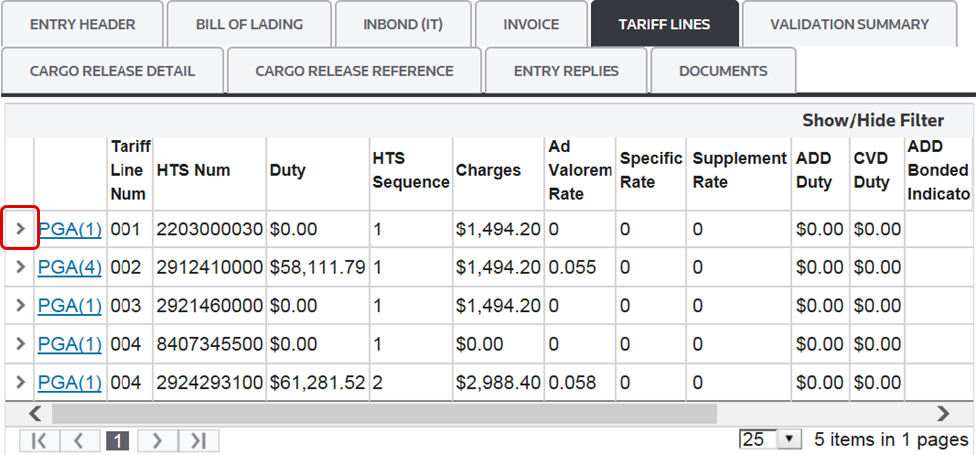
Task: Switch to the Entry Header tab
Action: click(82, 24)
